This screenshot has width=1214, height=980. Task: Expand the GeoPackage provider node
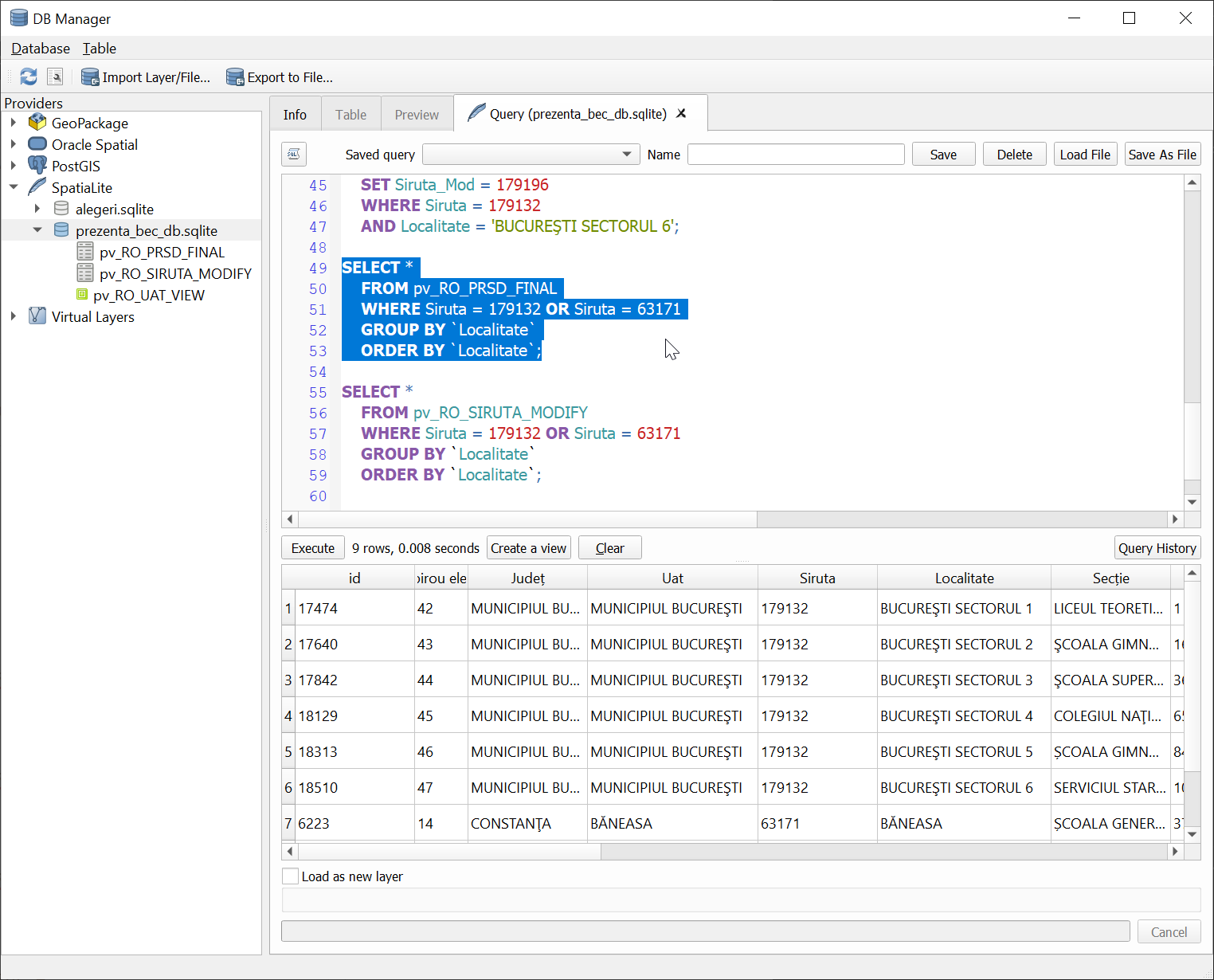[14, 123]
